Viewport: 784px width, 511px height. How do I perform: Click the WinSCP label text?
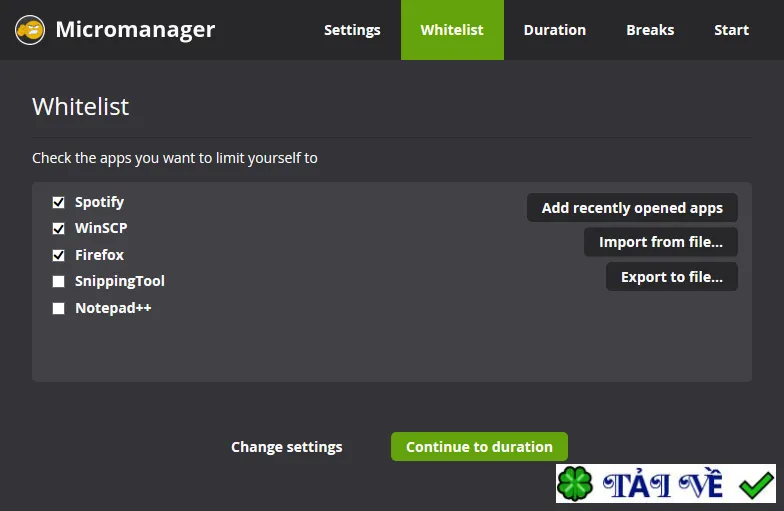tap(101, 228)
